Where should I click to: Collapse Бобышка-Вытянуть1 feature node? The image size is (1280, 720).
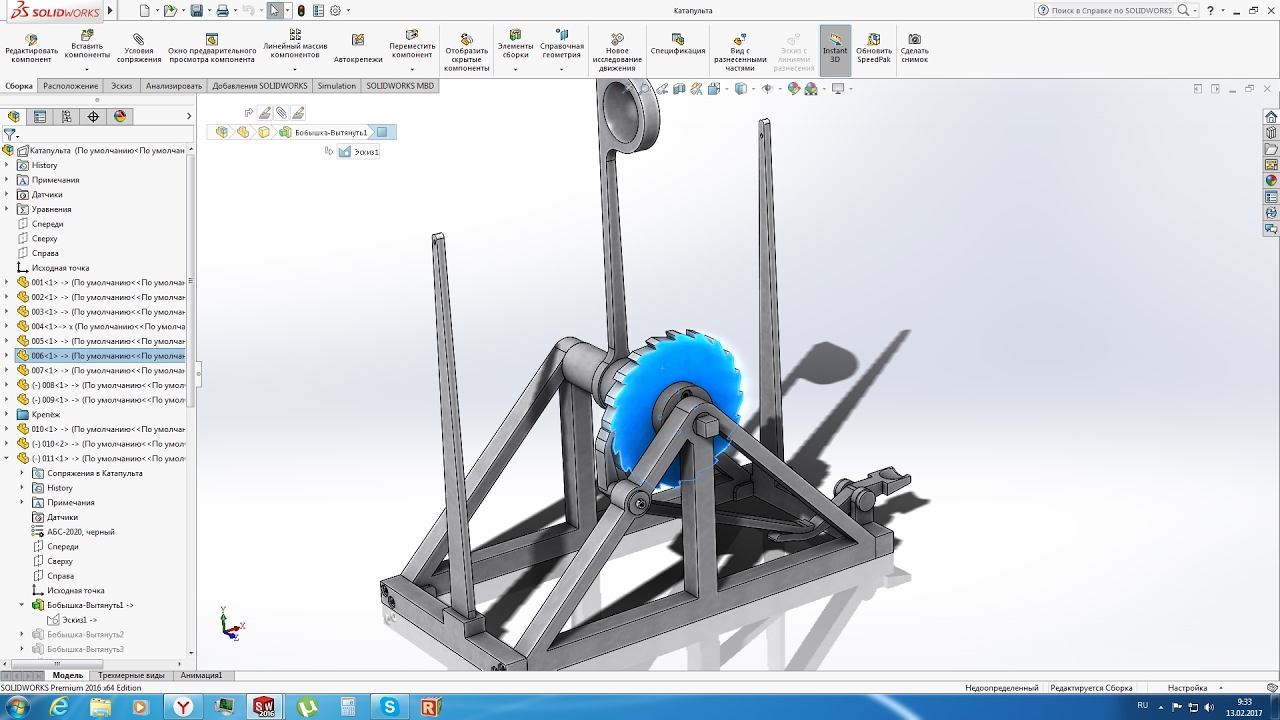22,605
